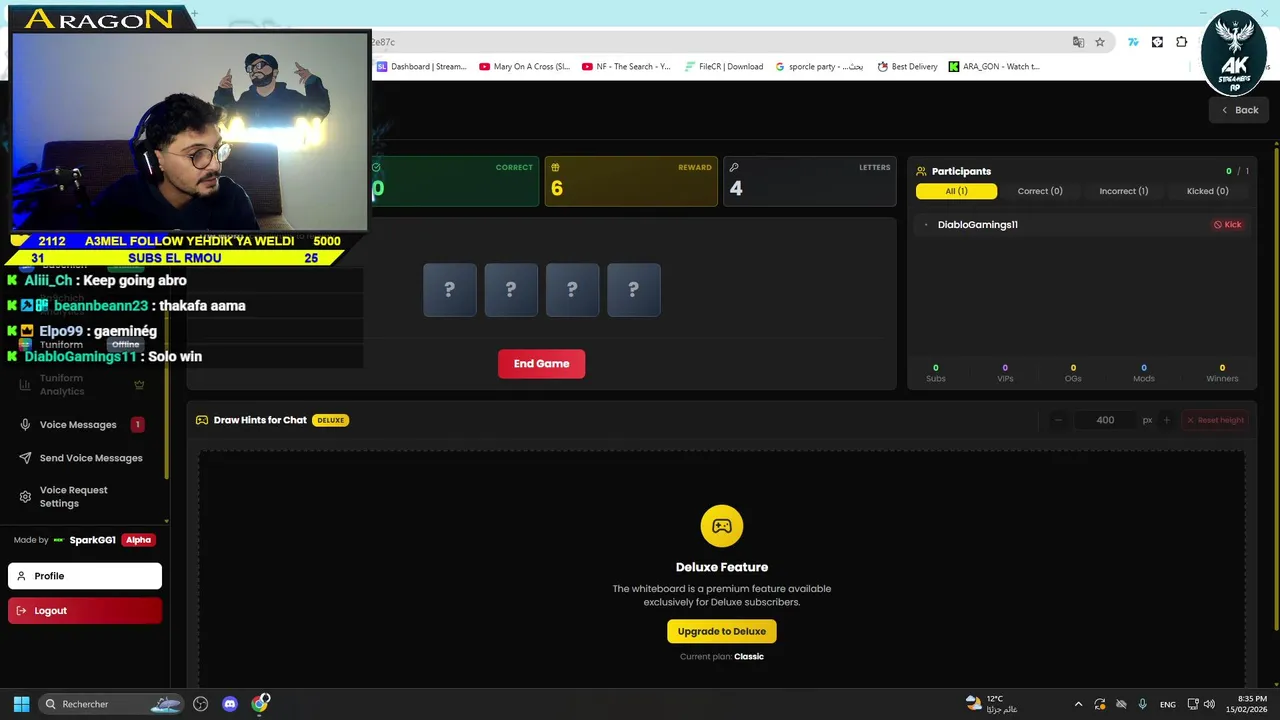Image resolution: width=1280 pixels, height=720 pixels.
Task: Click the dice-shaped extension icon in toolbar
Action: click(x=1157, y=42)
